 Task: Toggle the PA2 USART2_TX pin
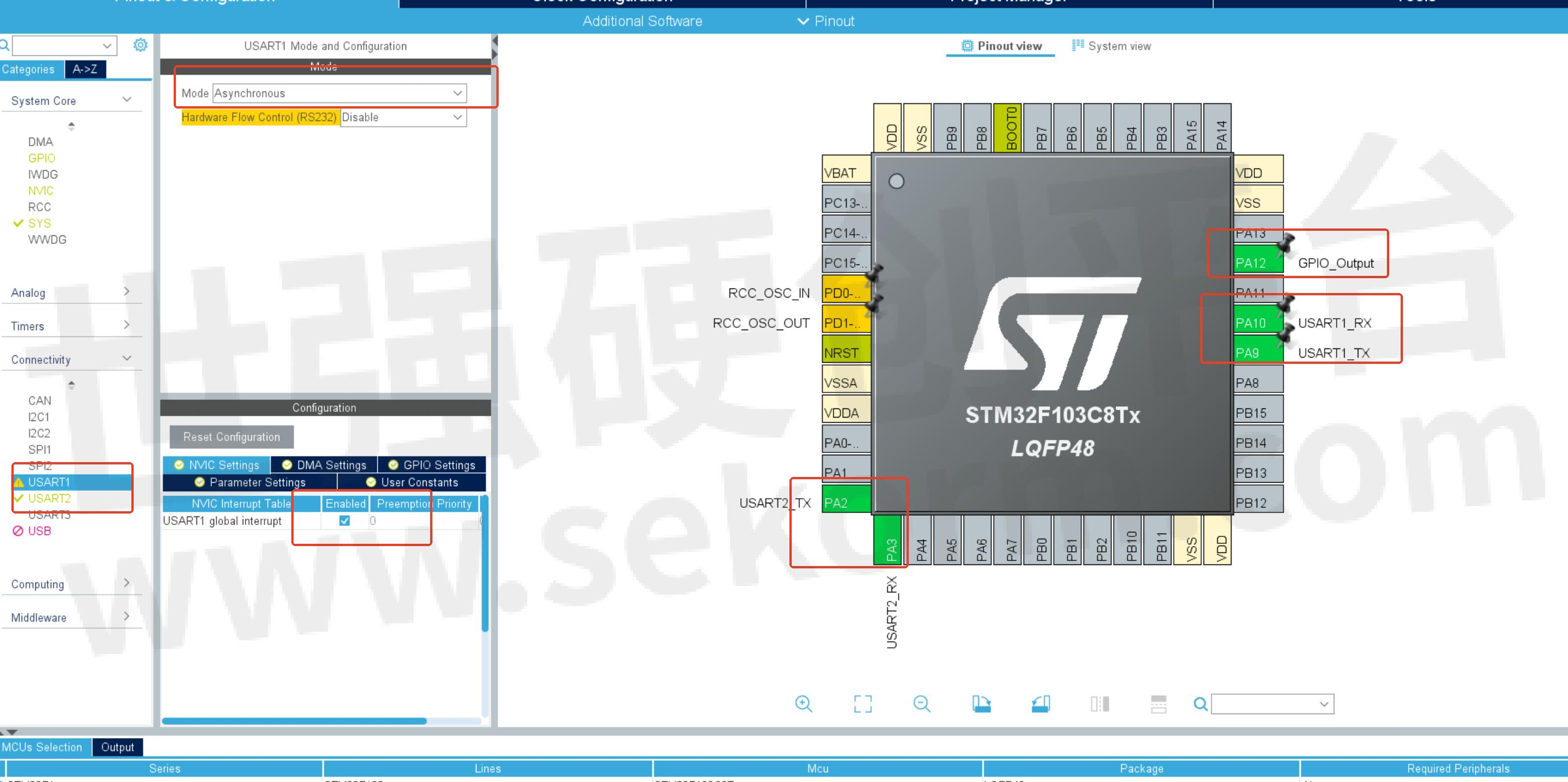point(846,503)
